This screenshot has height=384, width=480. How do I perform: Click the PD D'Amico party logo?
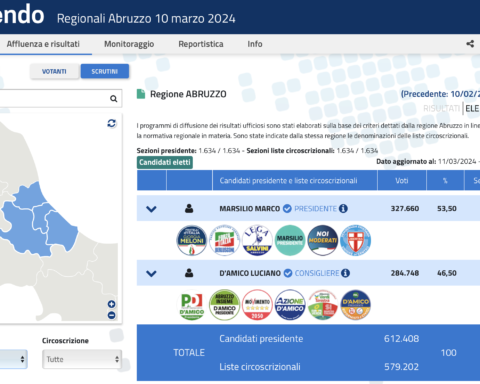coord(192,305)
